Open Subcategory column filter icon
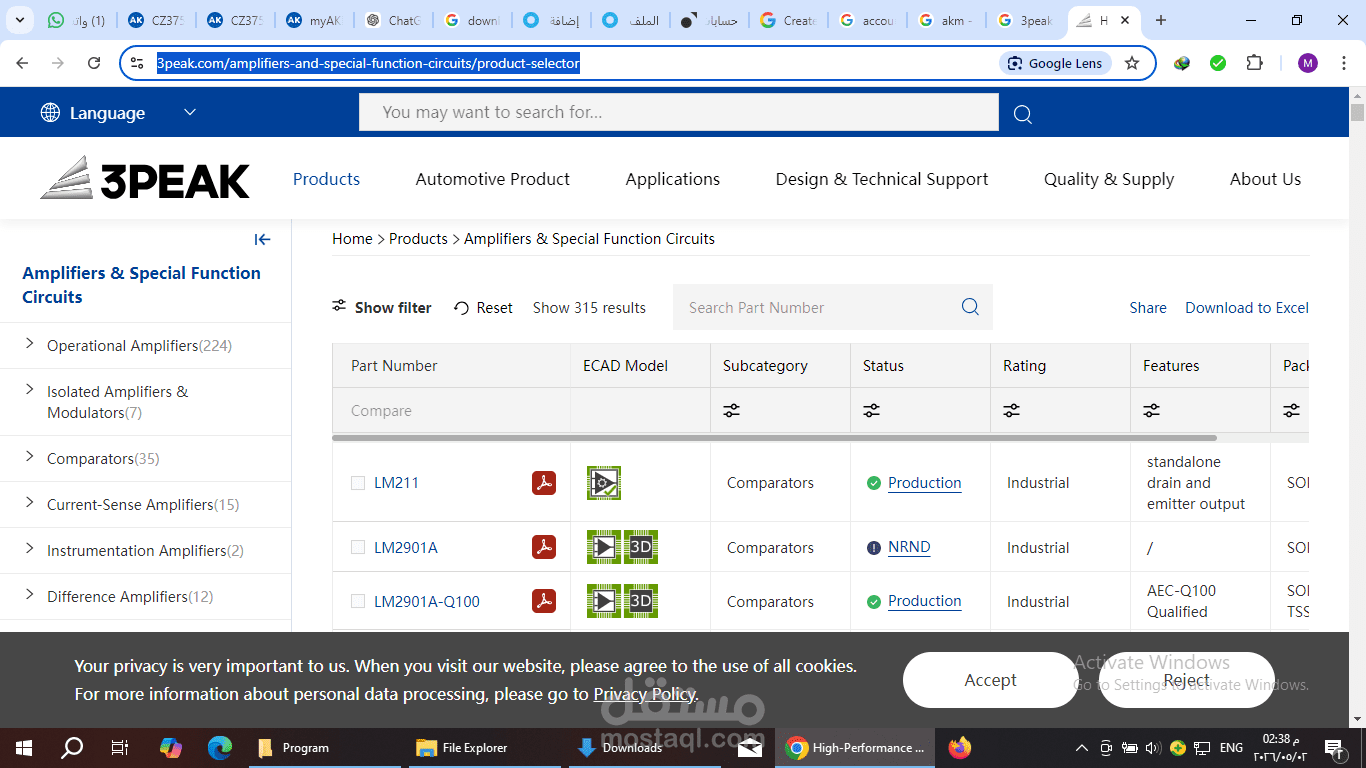The height and width of the screenshot is (768, 1366). (732, 410)
